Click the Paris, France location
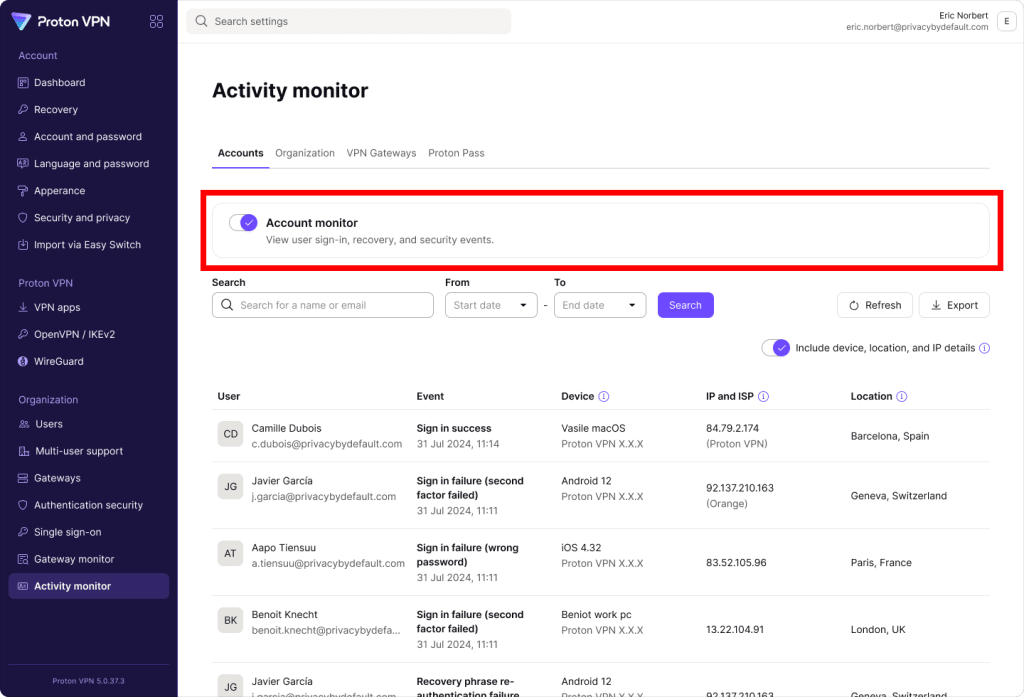The height and width of the screenshot is (697, 1024). (881, 562)
